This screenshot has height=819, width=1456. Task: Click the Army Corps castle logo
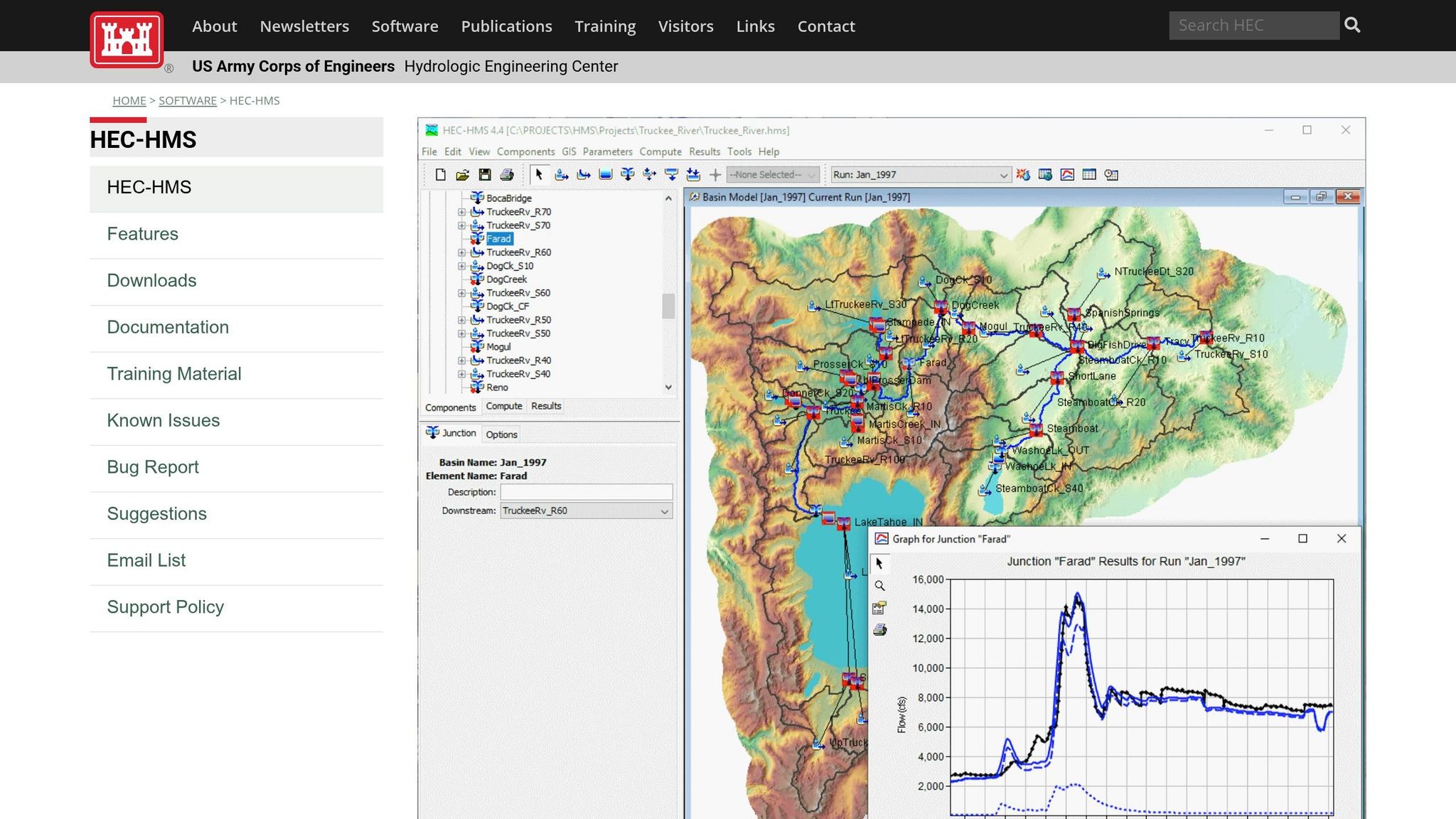point(127,40)
